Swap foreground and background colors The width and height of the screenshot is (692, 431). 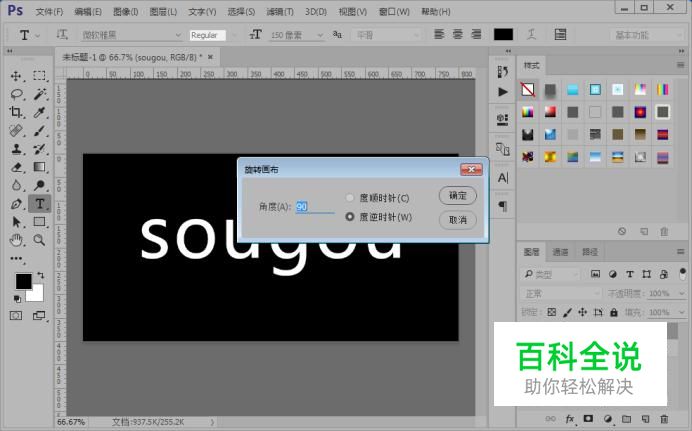pyautogui.click(x=41, y=275)
